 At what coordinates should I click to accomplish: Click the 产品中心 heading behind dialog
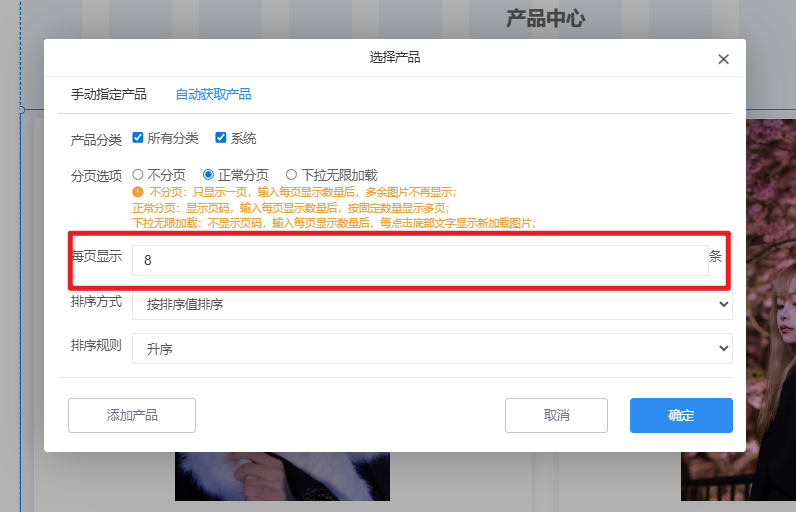[x=546, y=18]
